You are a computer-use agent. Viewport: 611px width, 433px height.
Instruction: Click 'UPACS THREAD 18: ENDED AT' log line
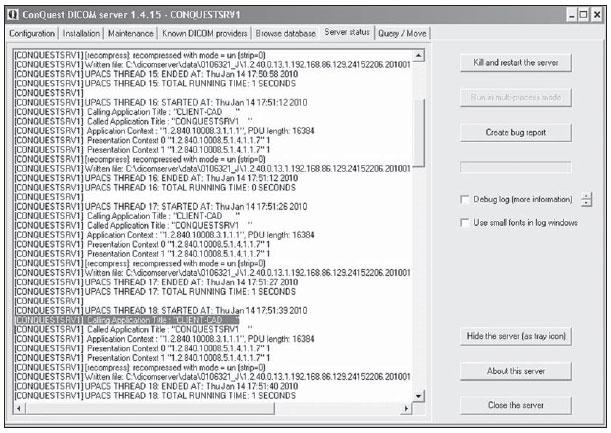point(156,386)
